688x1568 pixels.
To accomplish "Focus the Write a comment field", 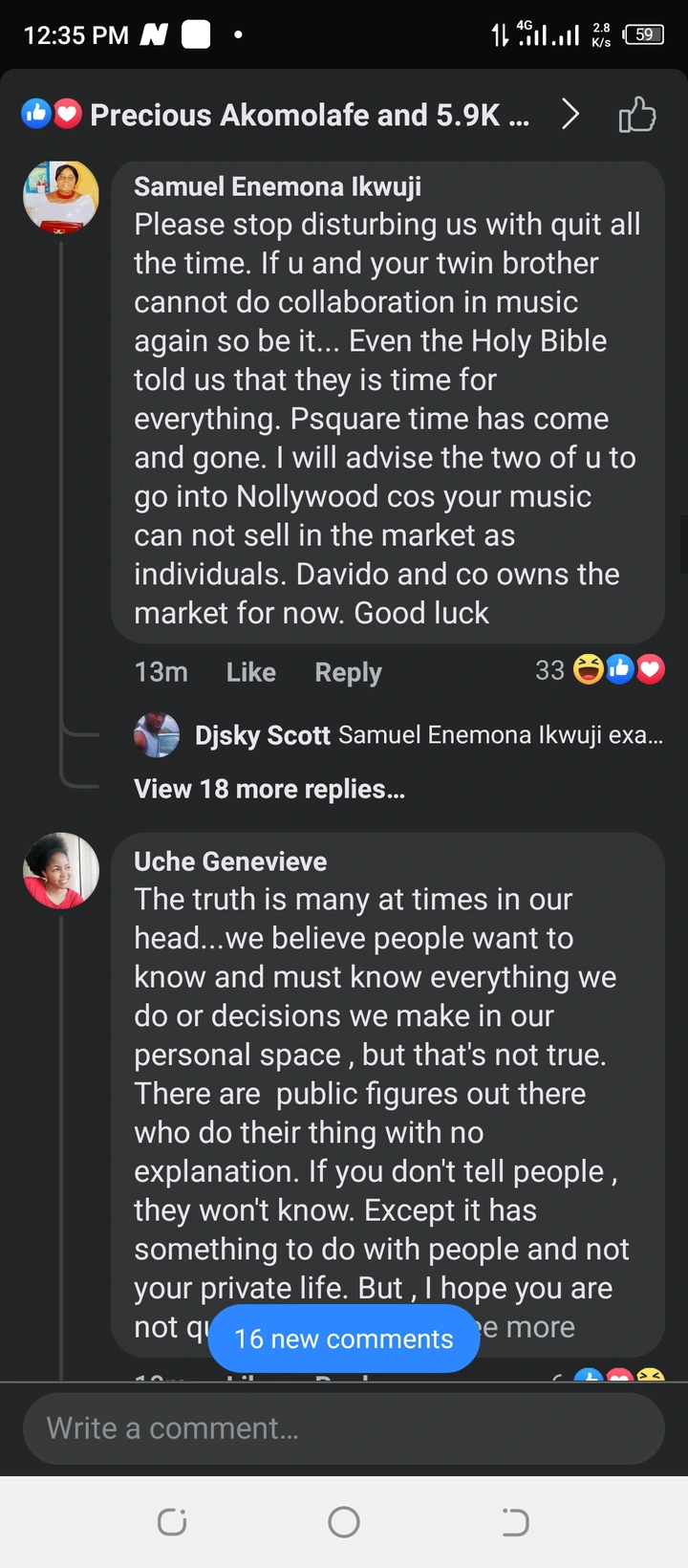I will (x=344, y=1428).
